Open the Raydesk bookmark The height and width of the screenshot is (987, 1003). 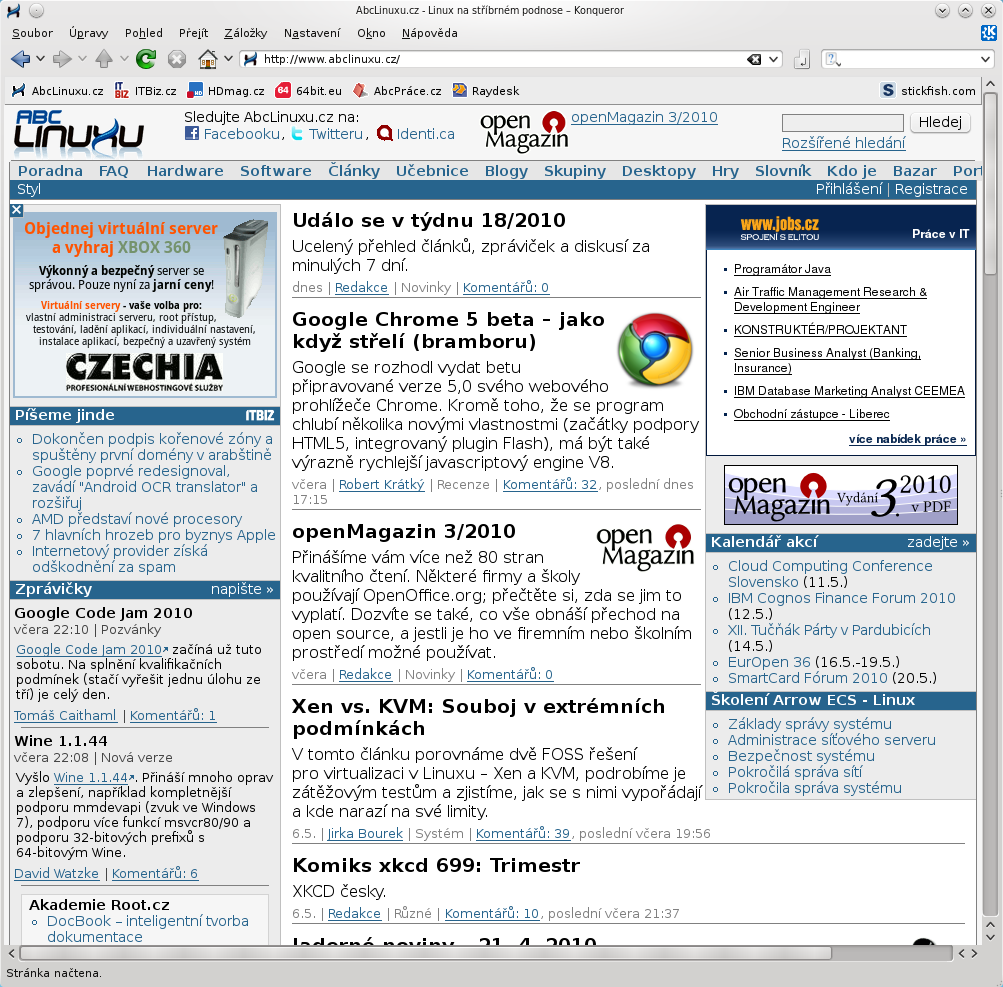(x=486, y=91)
